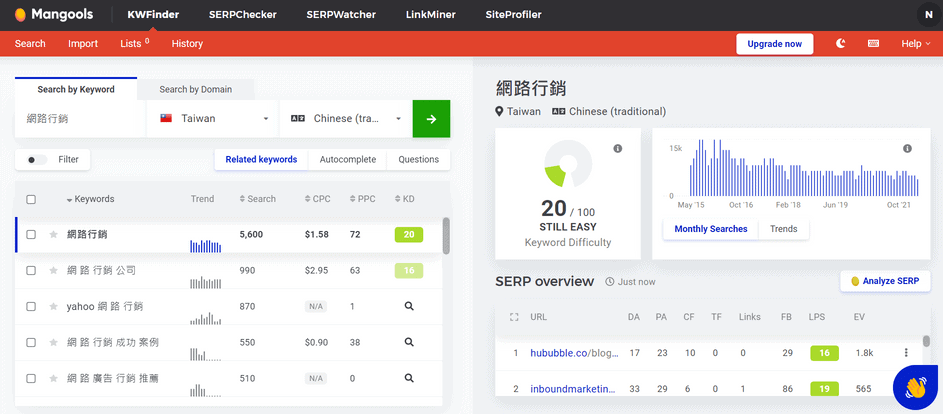Click Upgrade now button
Screen dimensions: 943x414
point(775,44)
